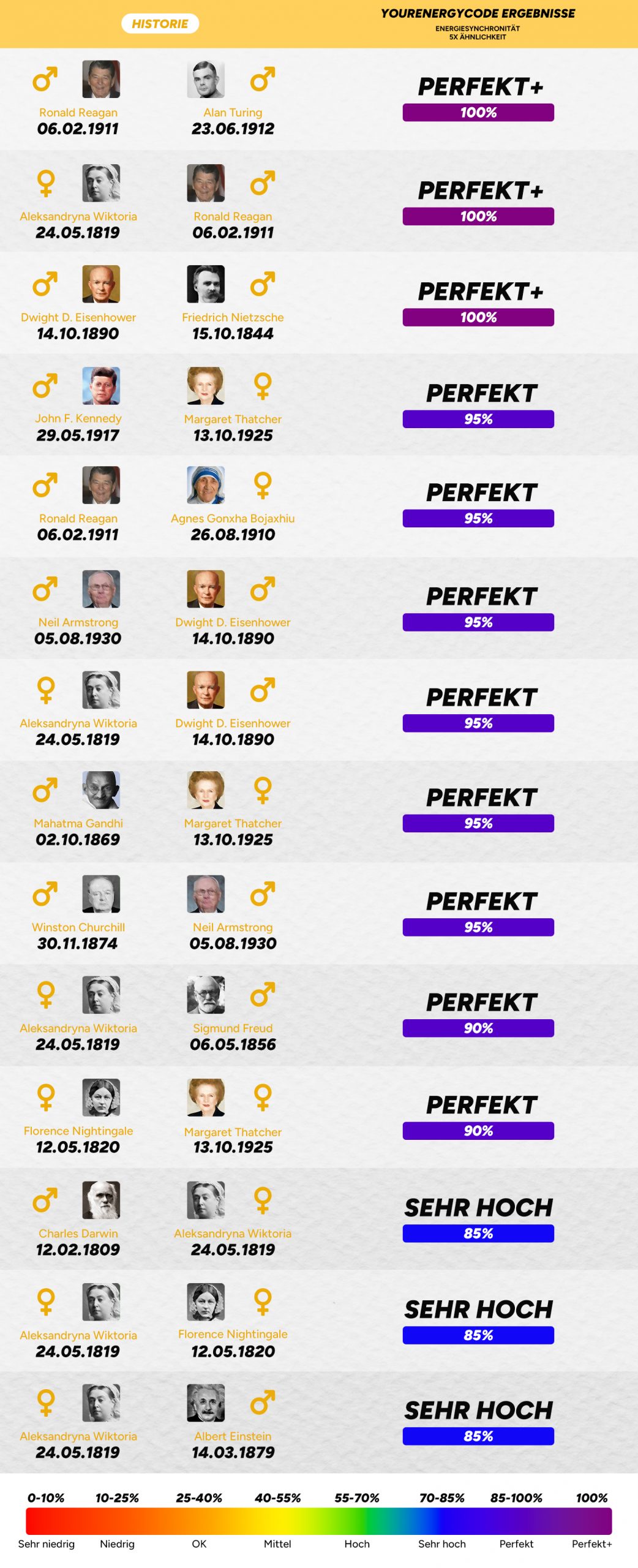
Task: Click the Charles Darwin name link
Action: (x=78, y=1234)
